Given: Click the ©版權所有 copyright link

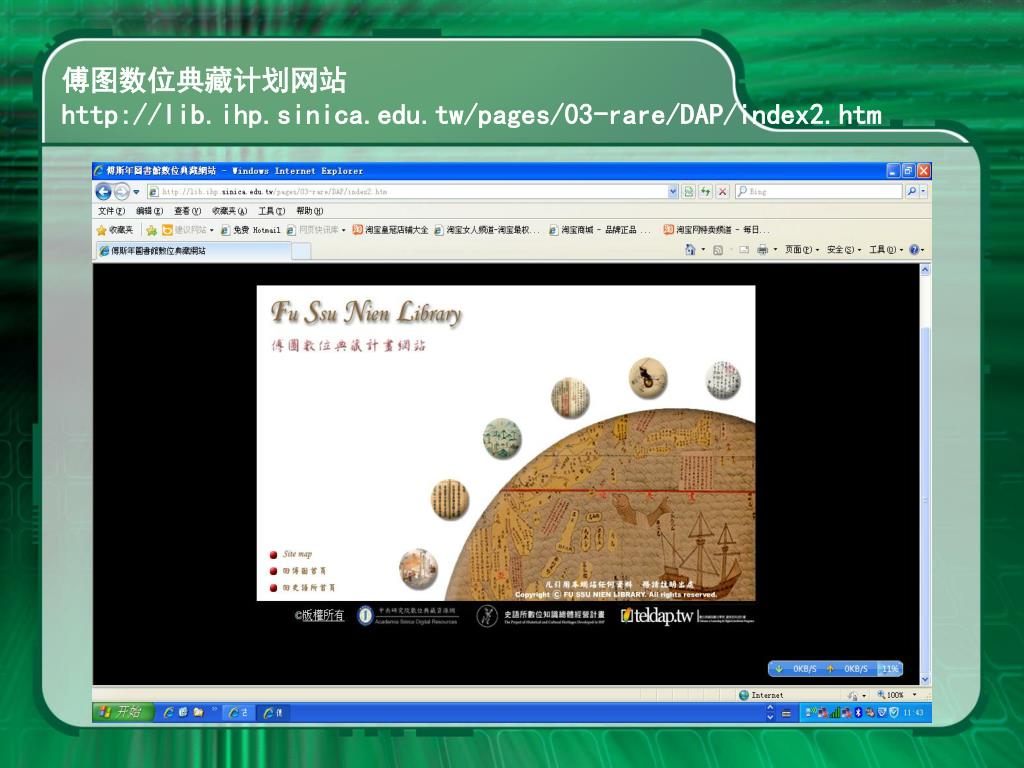Looking at the screenshot, I should coord(319,615).
